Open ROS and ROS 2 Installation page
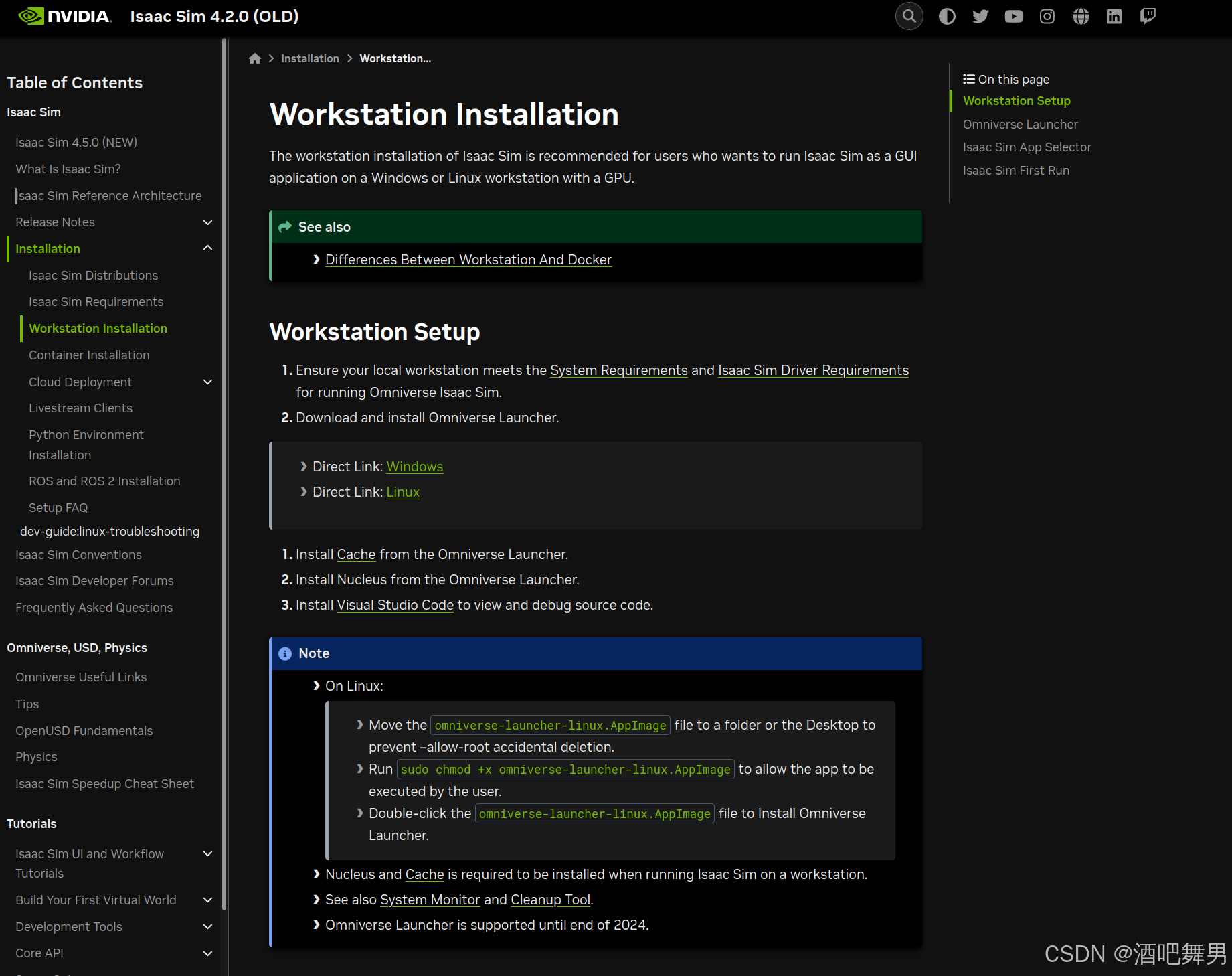This screenshot has height=976, width=1232. 104,481
